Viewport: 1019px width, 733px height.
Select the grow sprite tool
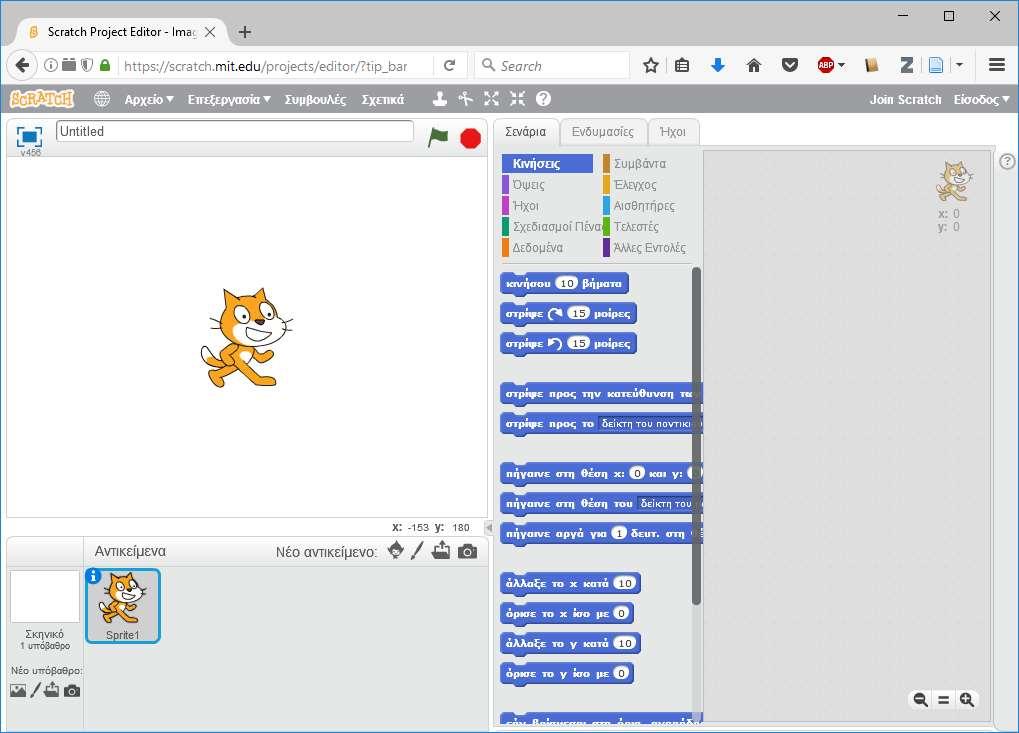pos(491,99)
